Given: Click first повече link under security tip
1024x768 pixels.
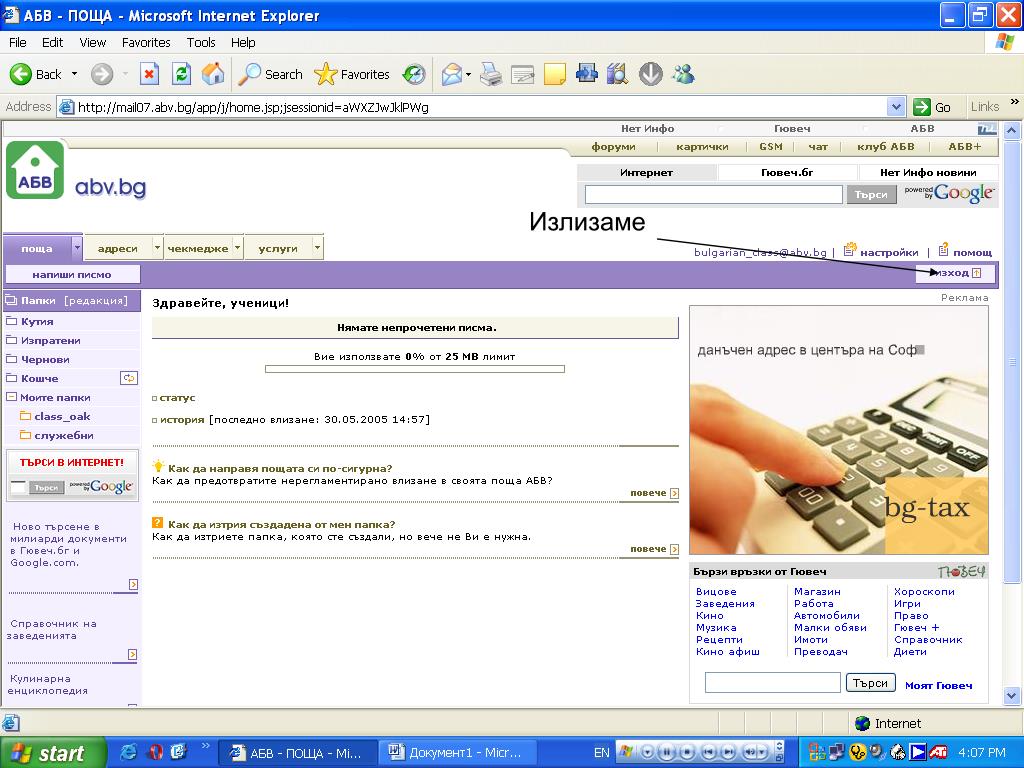Looking at the screenshot, I should [654, 493].
